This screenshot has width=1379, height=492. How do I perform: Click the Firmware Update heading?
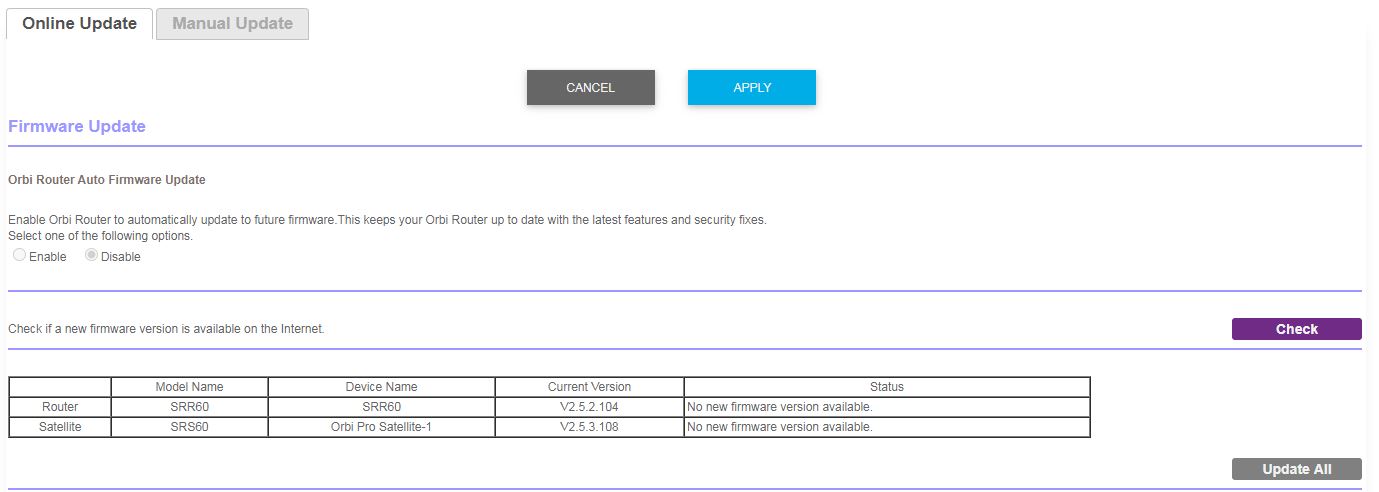[x=77, y=127]
